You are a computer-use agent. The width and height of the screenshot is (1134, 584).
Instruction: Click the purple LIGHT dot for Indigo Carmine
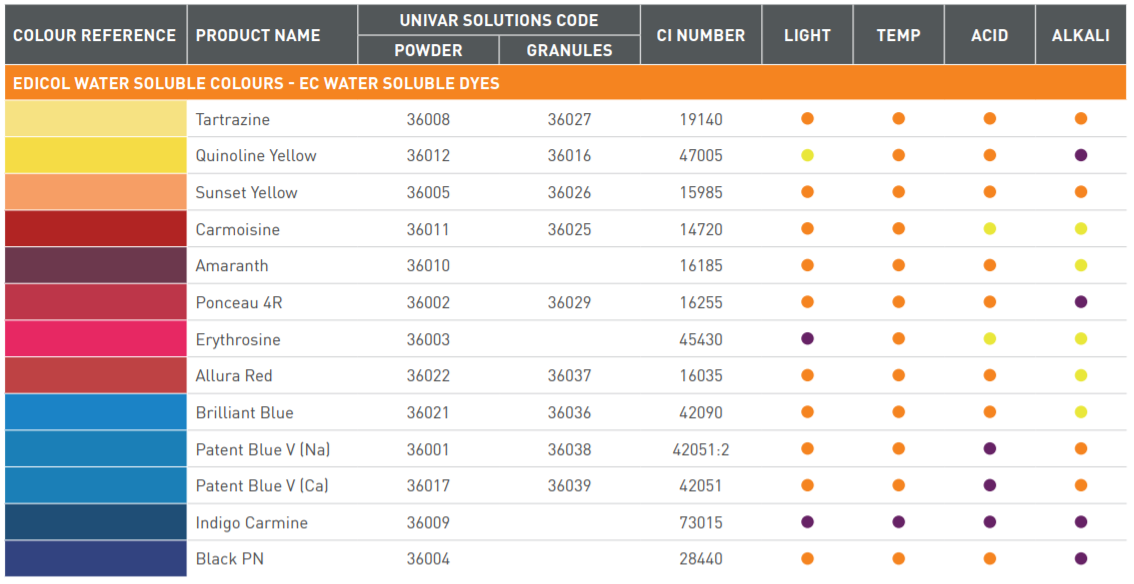(x=807, y=522)
